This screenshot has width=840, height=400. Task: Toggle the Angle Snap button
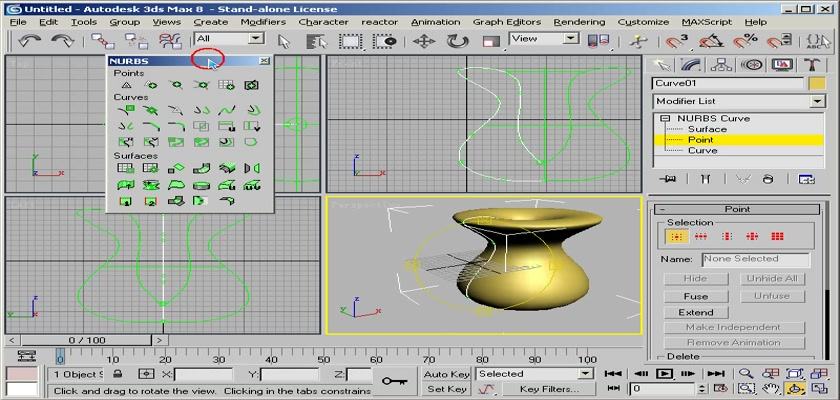coord(711,41)
